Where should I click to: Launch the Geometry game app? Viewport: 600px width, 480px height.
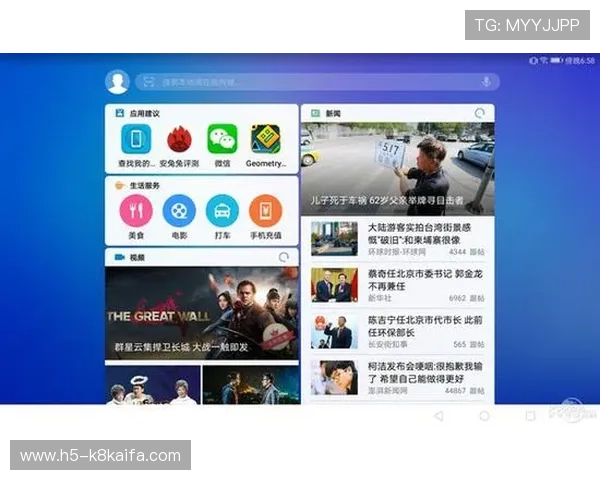265,140
